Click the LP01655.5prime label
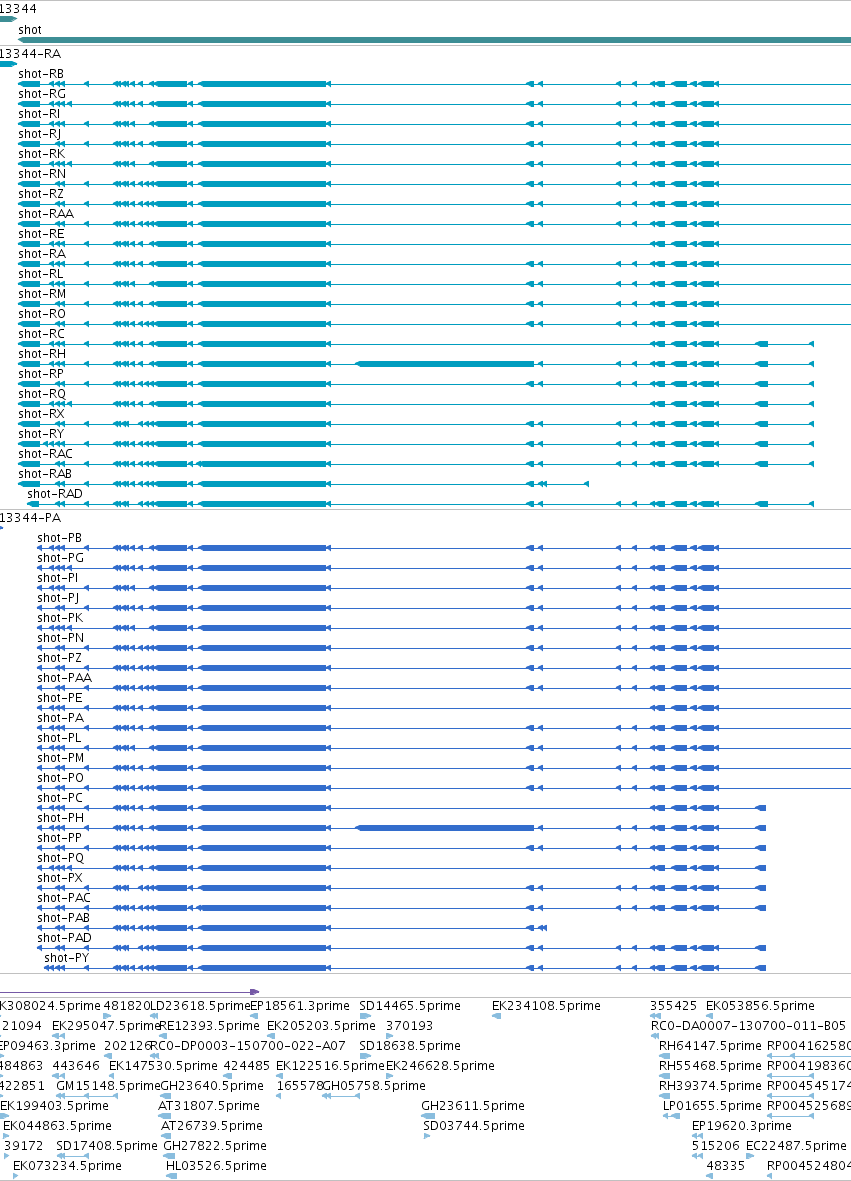The height and width of the screenshot is (1181, 851). 712,1106
